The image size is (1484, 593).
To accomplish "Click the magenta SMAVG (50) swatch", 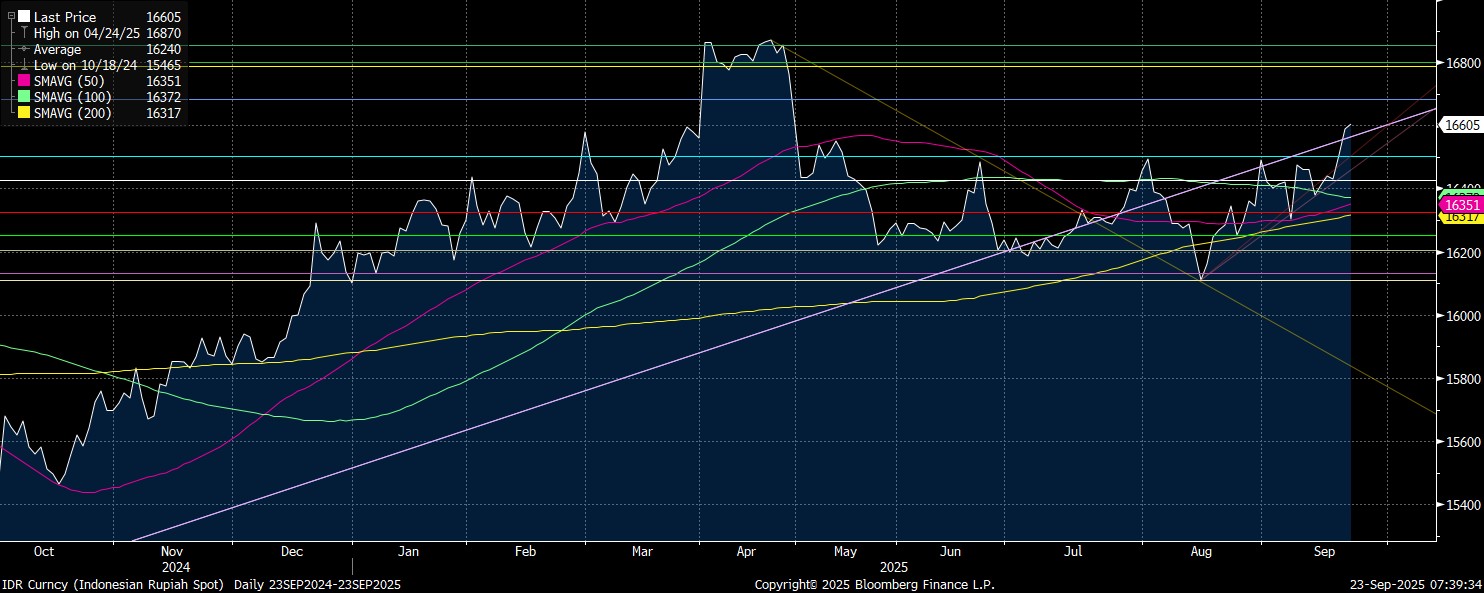I will point(25,81).
